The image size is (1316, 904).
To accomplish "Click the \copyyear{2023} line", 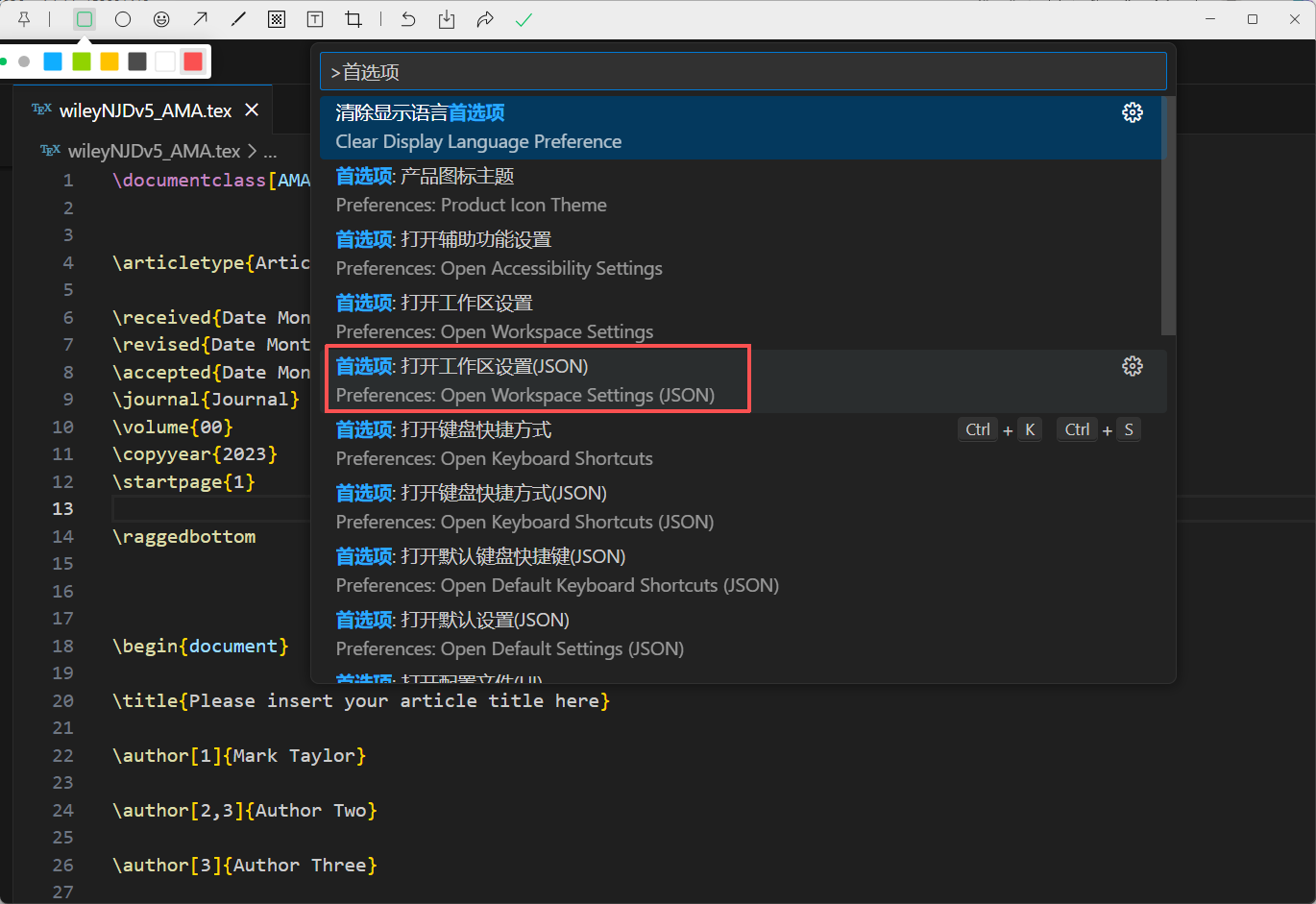I will tap(195, 454).
